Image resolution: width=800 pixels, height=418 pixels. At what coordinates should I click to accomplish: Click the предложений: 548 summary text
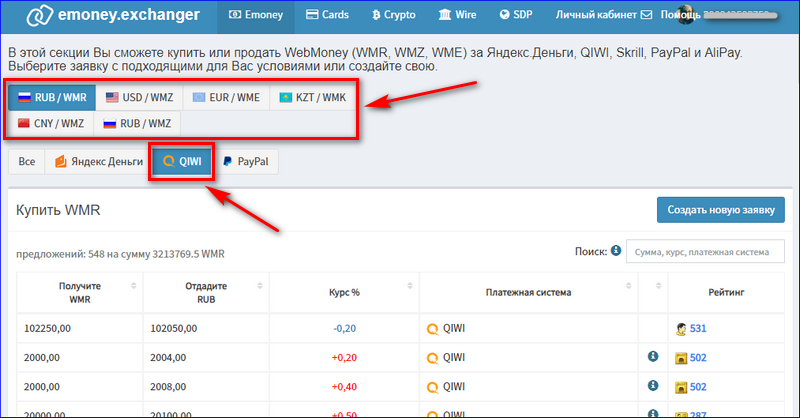(120, 254)
